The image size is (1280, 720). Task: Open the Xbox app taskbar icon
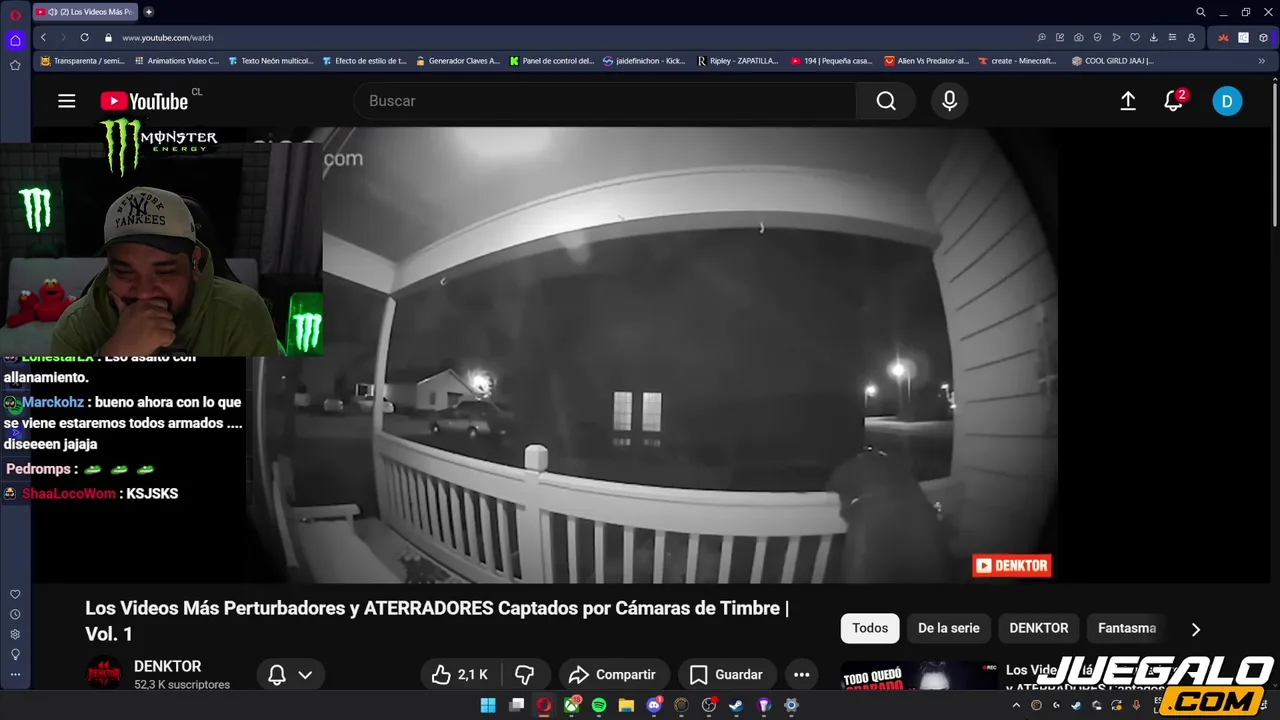pyautogui.click(x=571, y=705)
